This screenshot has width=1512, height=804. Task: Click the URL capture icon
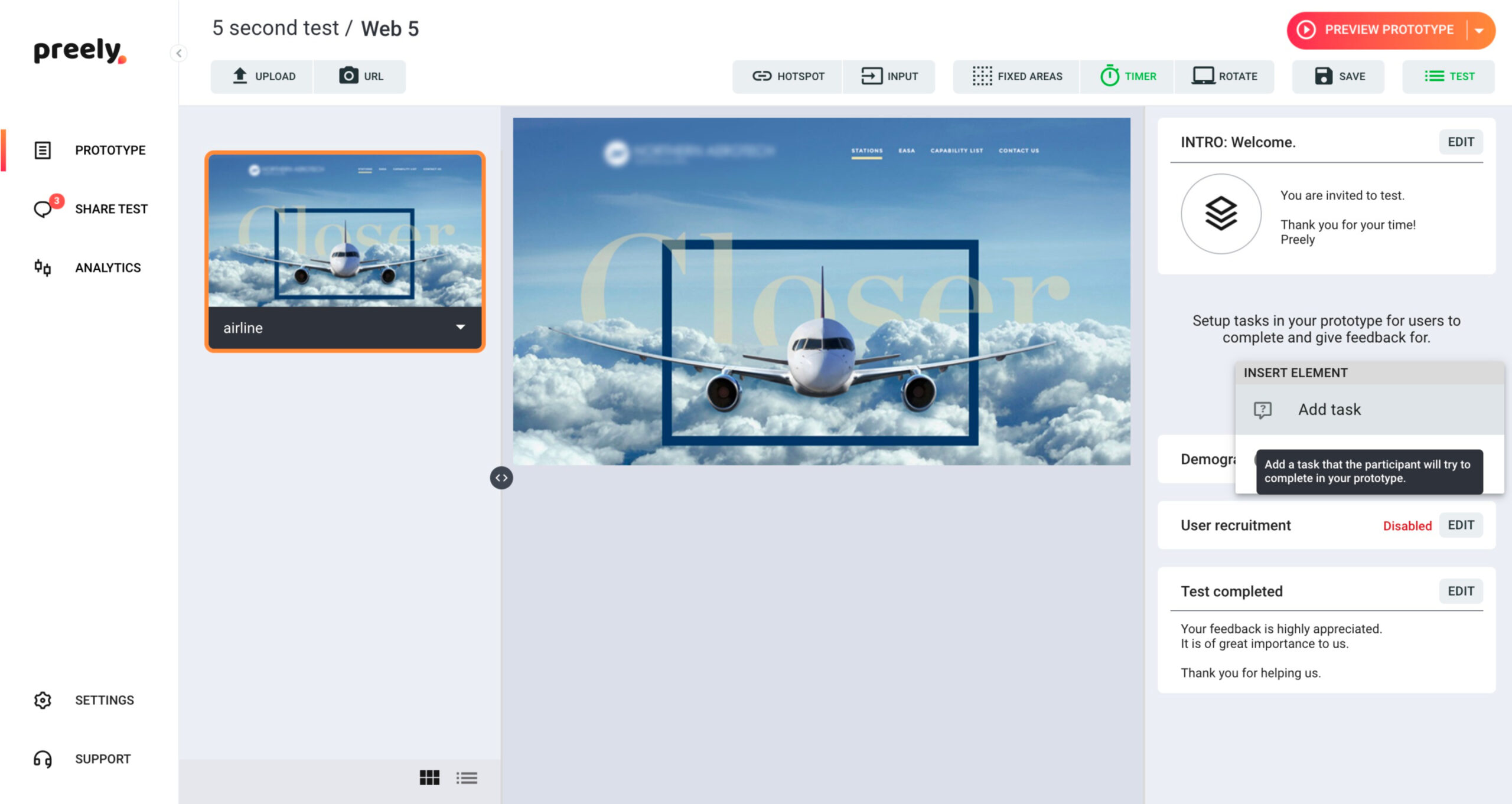pos(348,75)
